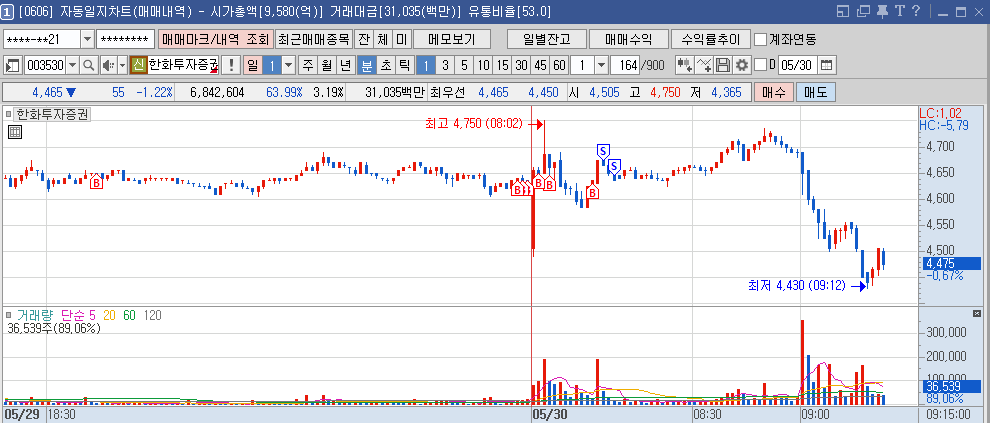
Task: Select the 월 monthly chart toggle
Action: click(326, 65)
